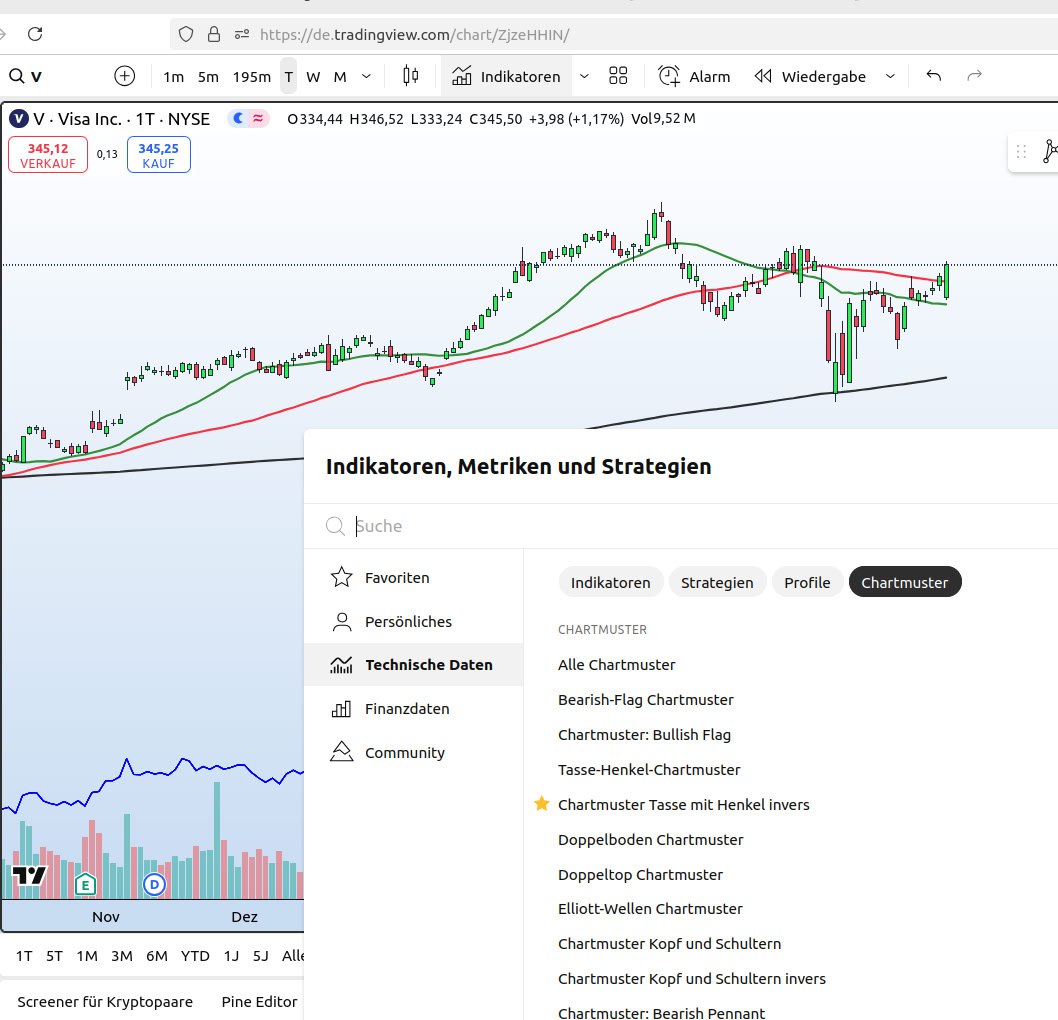Open the Favoriten category in sidebar
Image resolution: width=1058 pixels, height=1020 pixels.
(397, 578)
